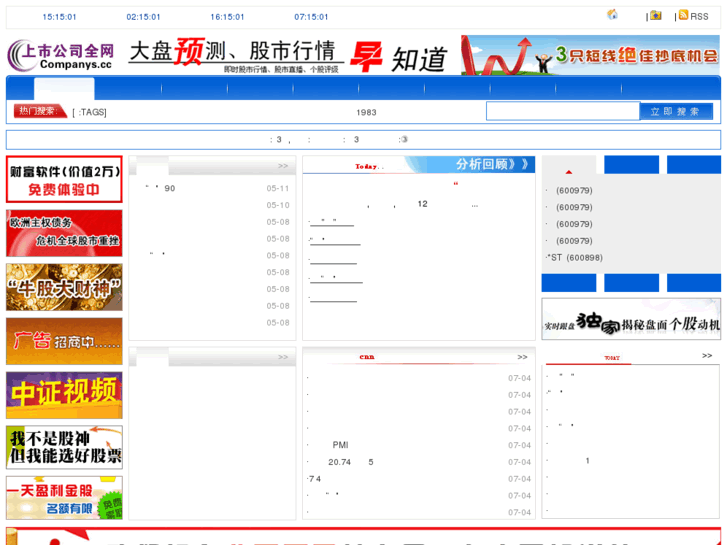Screen dimensions: 727x545
Task: Click the 15:15:01 clock in top bar
Action: pos(59,17)
